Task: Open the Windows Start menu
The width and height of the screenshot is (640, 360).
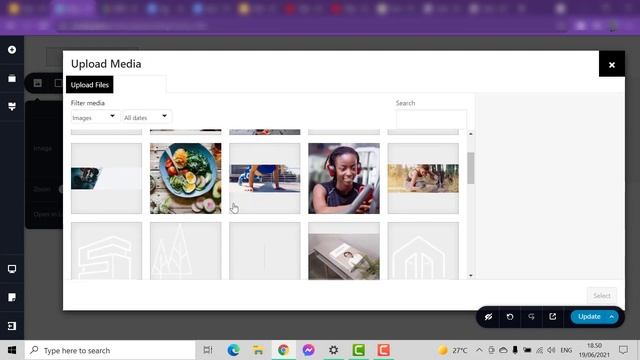Action: pyautogui.click(x=12, y=350)
